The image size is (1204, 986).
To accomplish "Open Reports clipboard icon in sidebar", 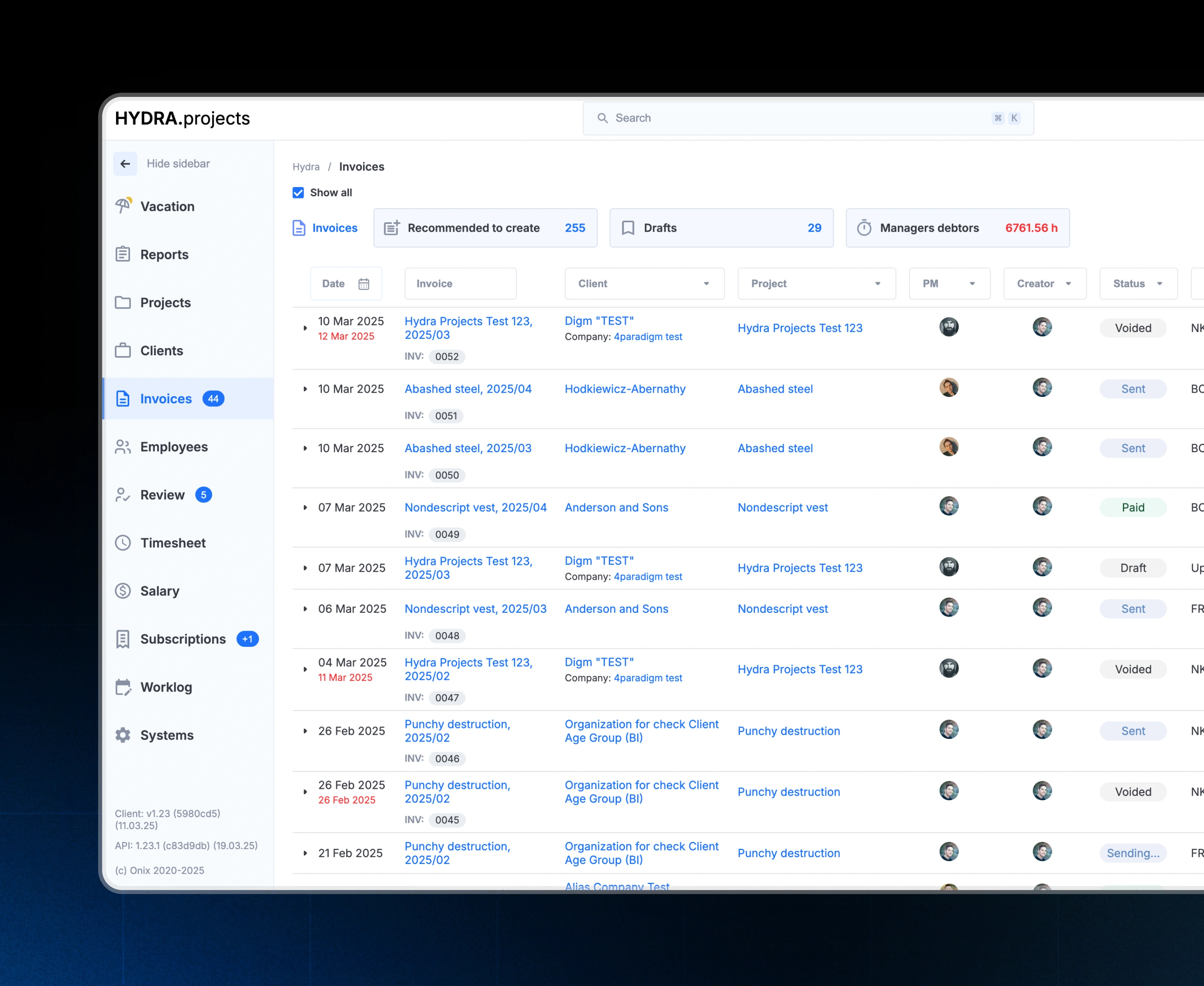I will tap(123, 254).
